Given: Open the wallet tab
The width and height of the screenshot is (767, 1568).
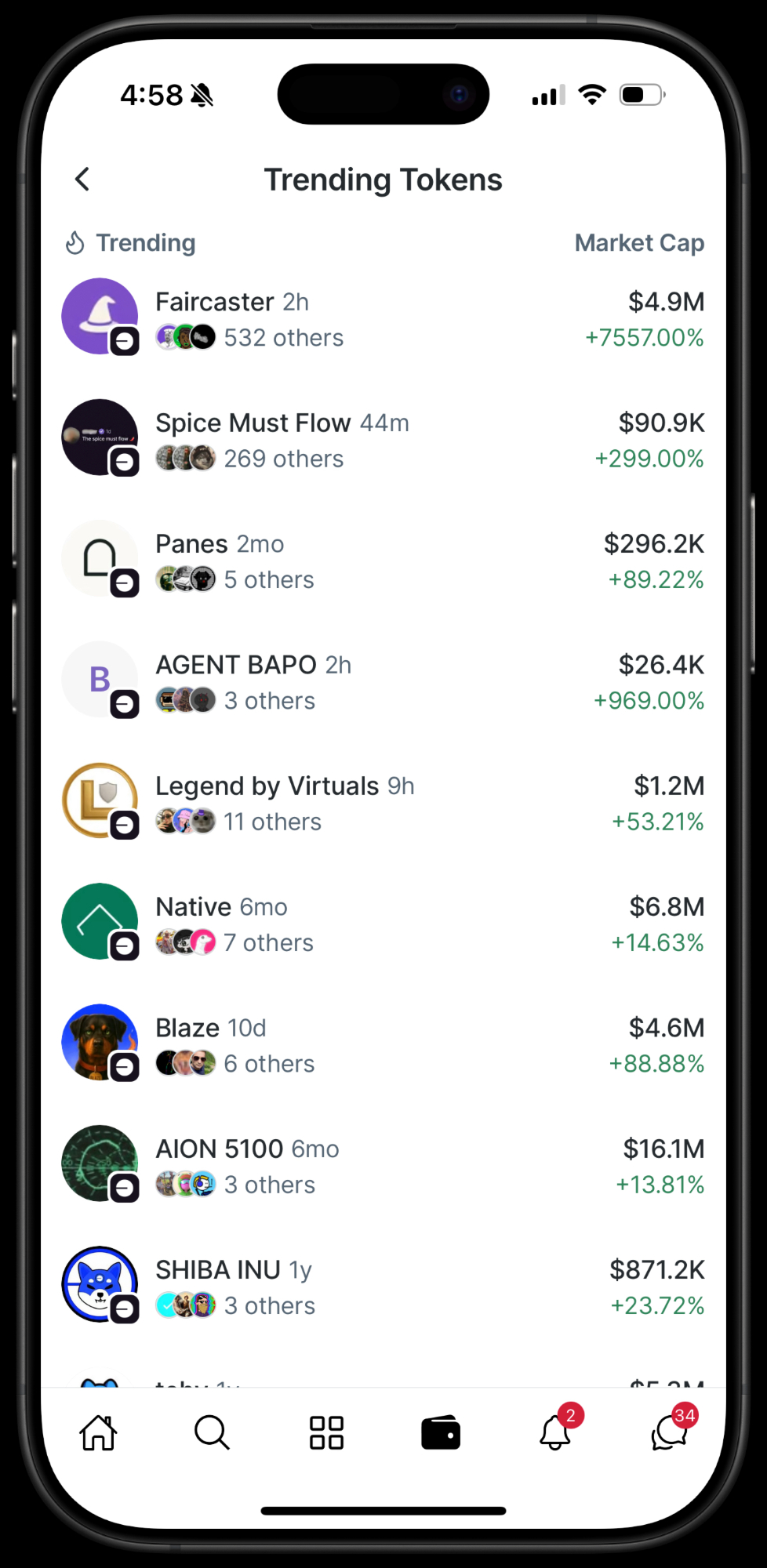Looking at the screenshot, I should click(441, 1432).
